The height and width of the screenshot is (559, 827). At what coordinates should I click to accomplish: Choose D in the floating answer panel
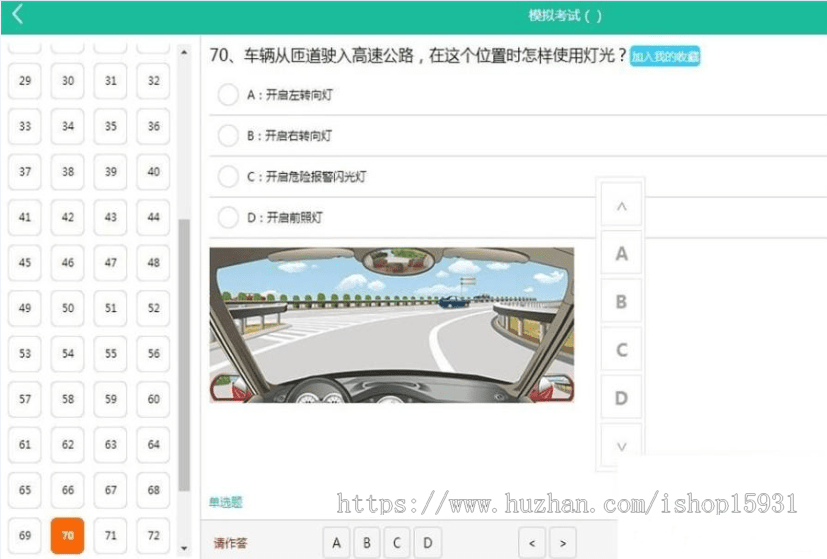click(x=621, y=398)
